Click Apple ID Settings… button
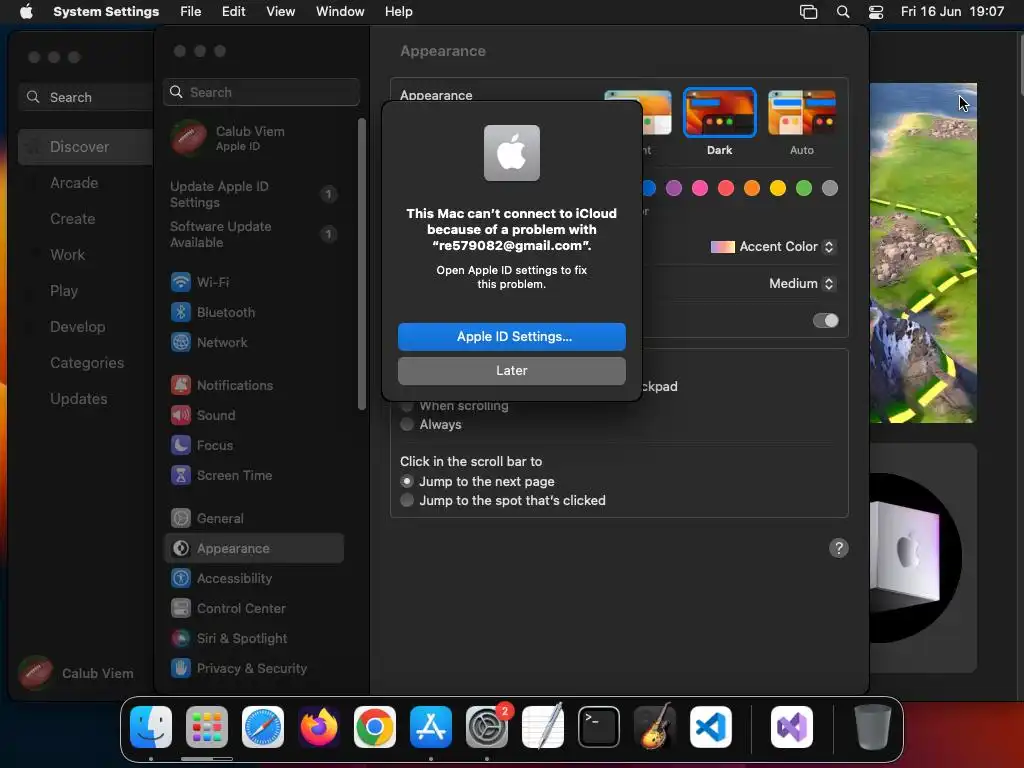Screen dimensions: 1024x768 tap(511, 336)
